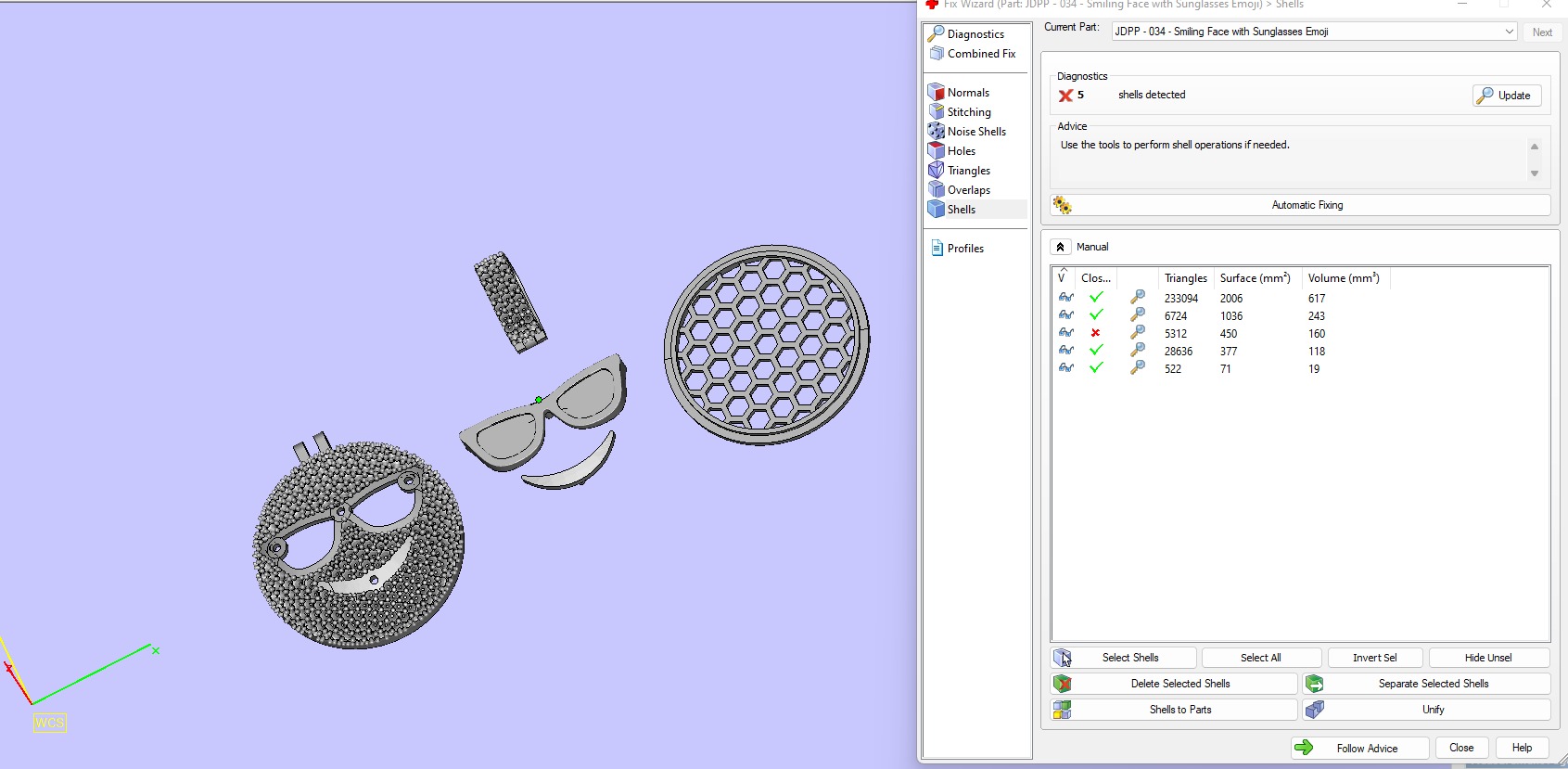This screenshot has width=1568, height=769.
Task: Collapse the Manual section
Action: click(1060, 247)
